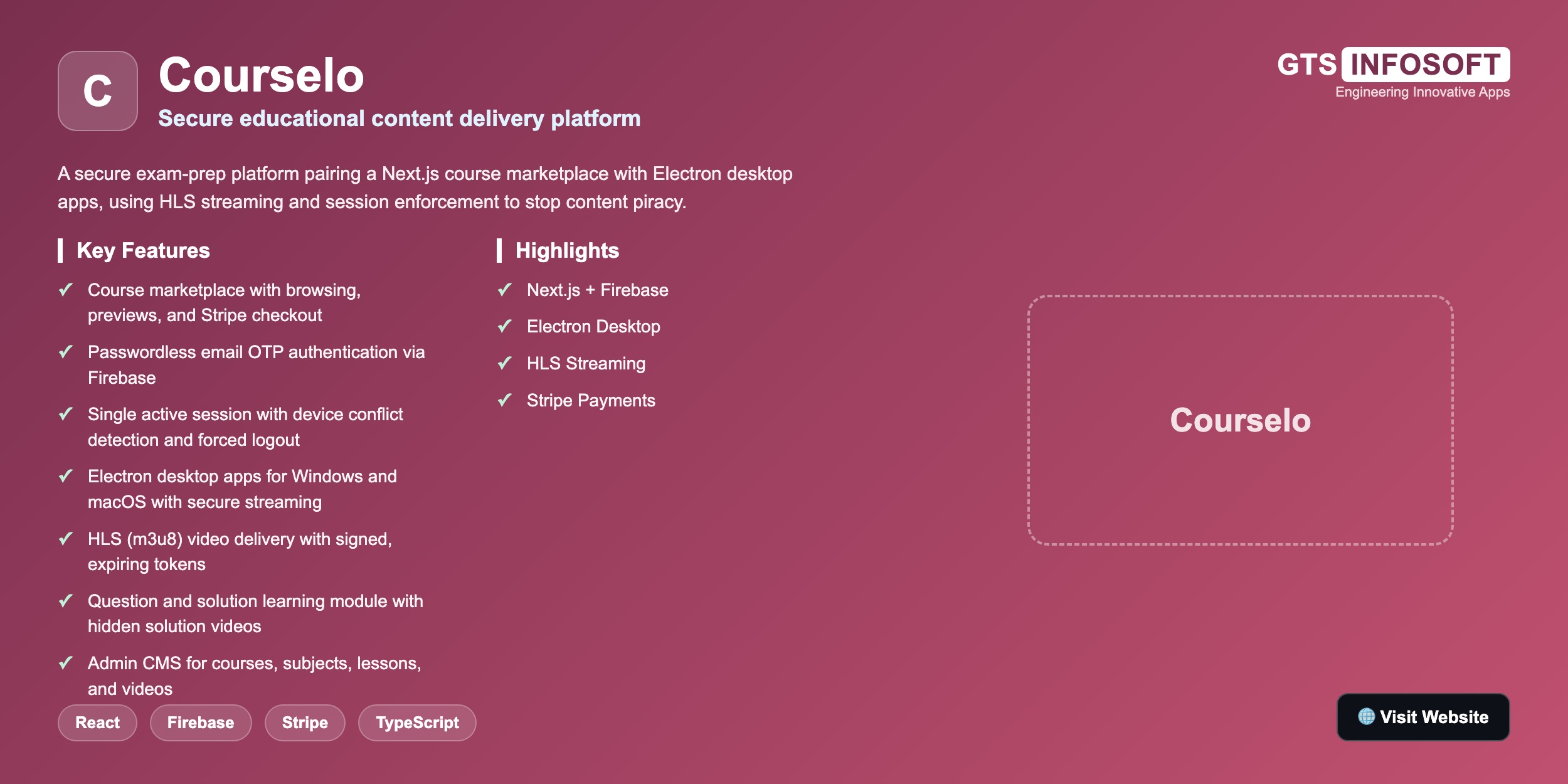Click 'Course marketplace with browsing' feature text
The height and width of the screenshot is (784, 1568).
coord(225,302)
